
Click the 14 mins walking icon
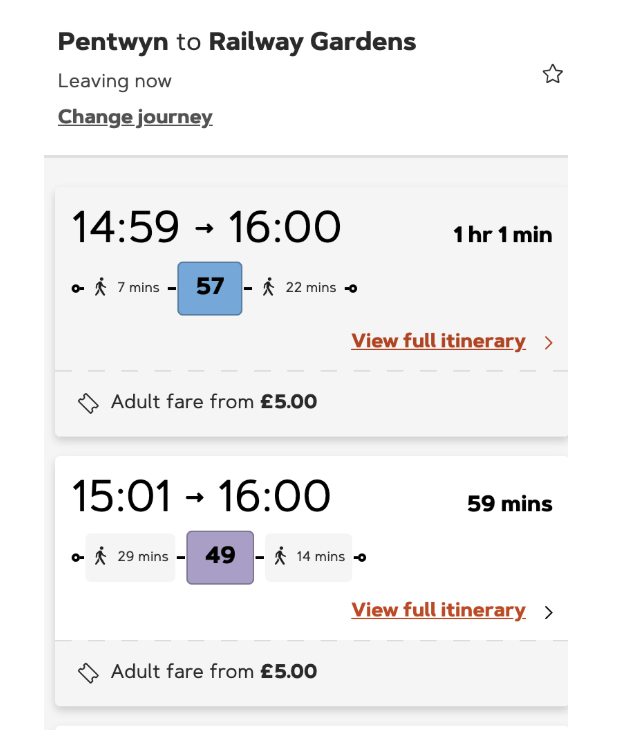(280, 557)
